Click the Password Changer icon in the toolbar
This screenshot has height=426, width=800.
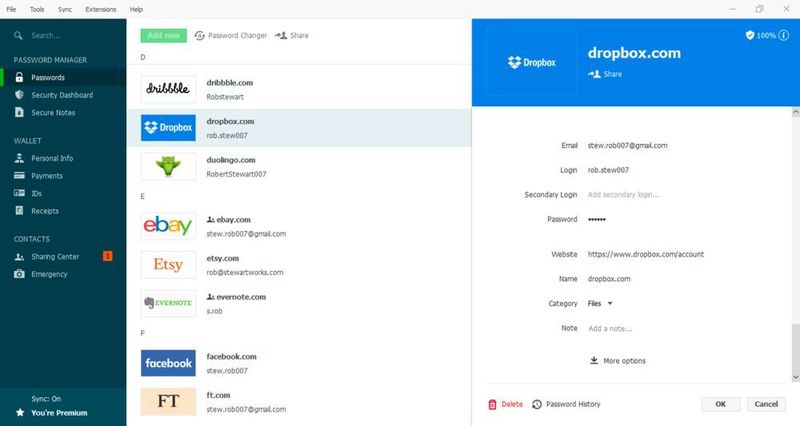(199, 35)
